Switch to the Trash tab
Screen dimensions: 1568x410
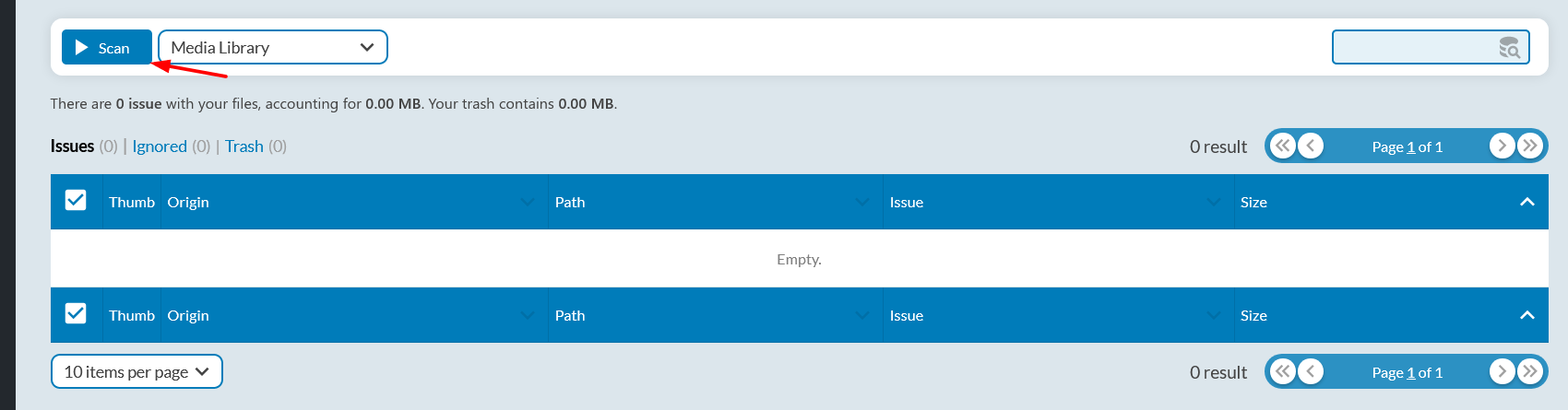(244, 146)
